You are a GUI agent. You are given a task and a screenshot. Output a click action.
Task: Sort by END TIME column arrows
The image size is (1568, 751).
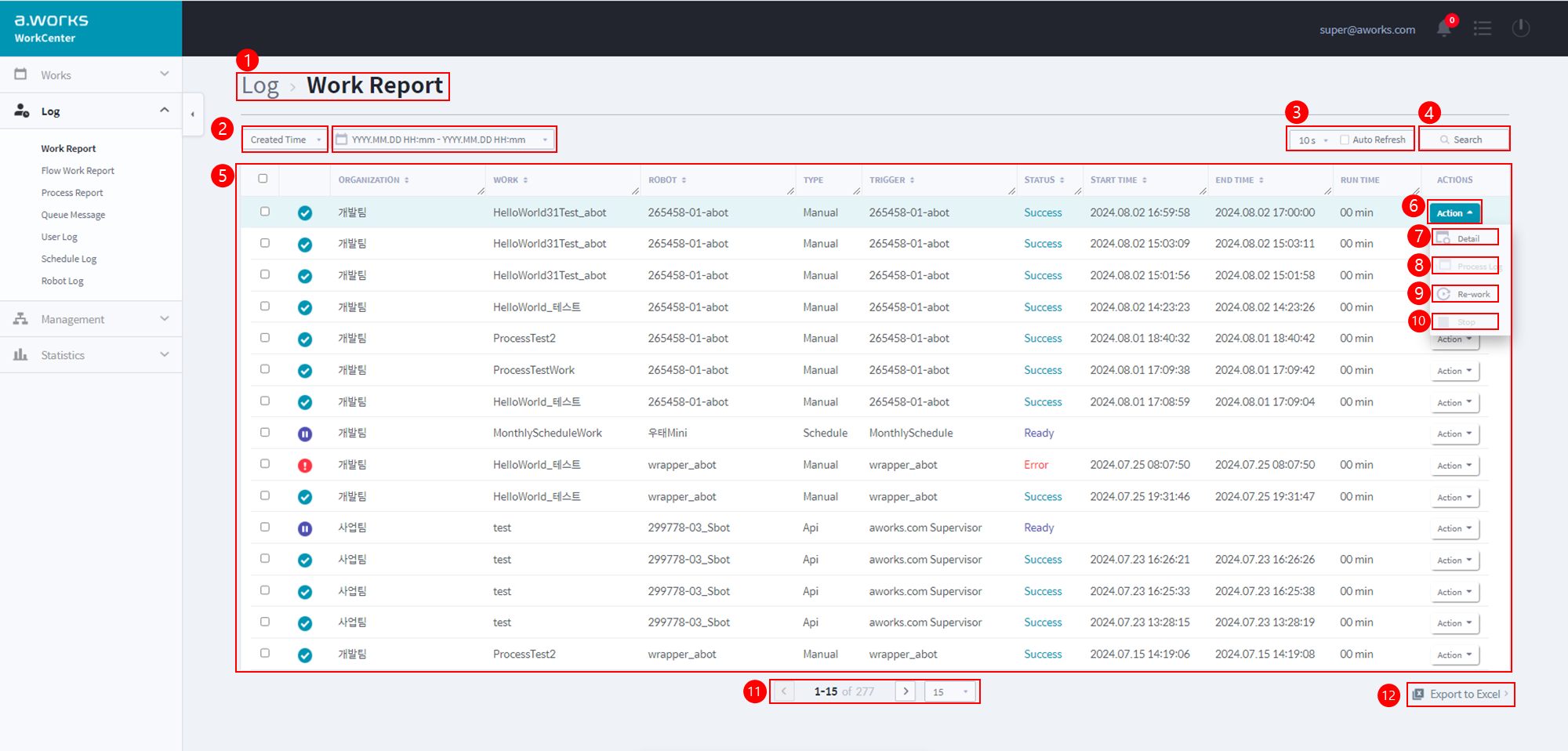(1261, 180)
